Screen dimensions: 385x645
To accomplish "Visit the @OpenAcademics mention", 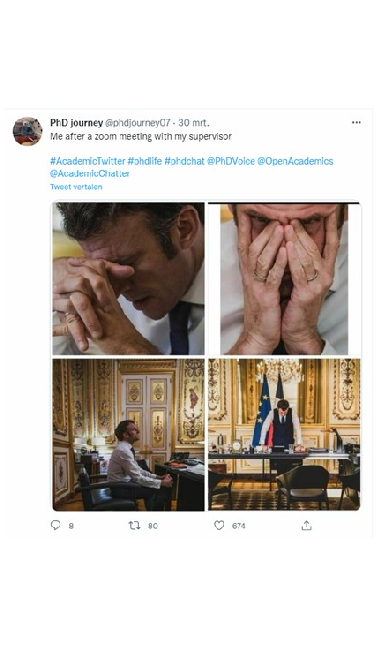I will click(295, 161).
